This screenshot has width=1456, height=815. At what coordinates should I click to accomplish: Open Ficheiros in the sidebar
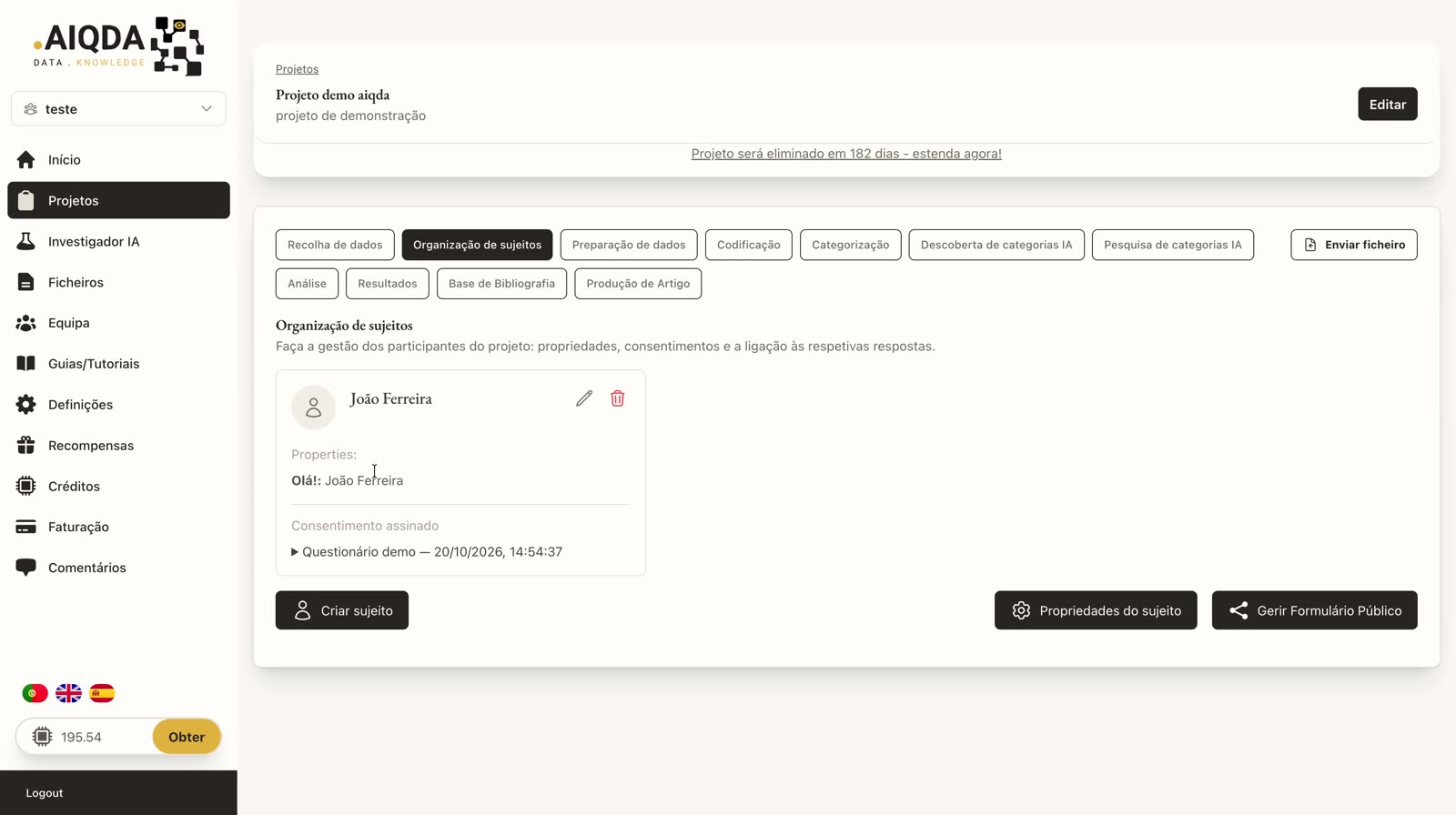(118, 282)
